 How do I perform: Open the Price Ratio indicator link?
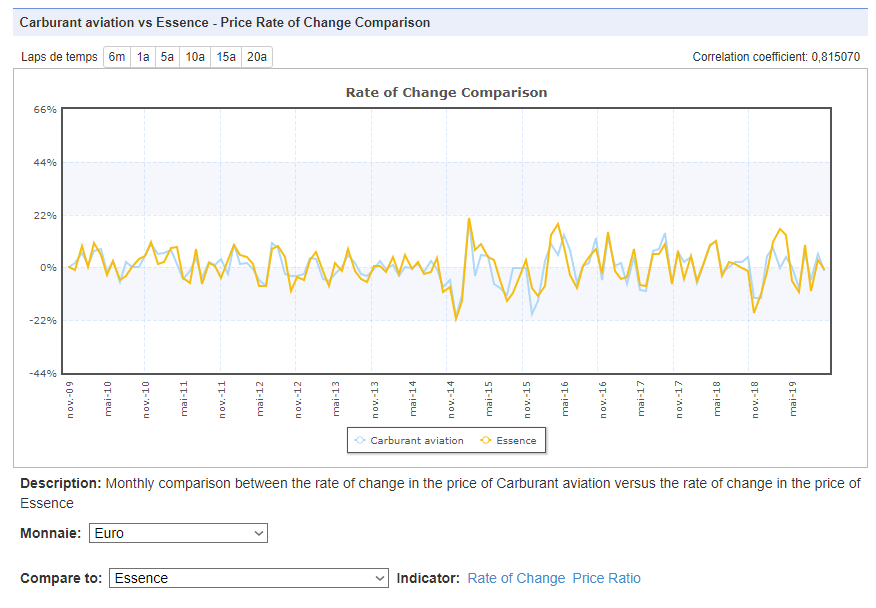tap(607, 578)
